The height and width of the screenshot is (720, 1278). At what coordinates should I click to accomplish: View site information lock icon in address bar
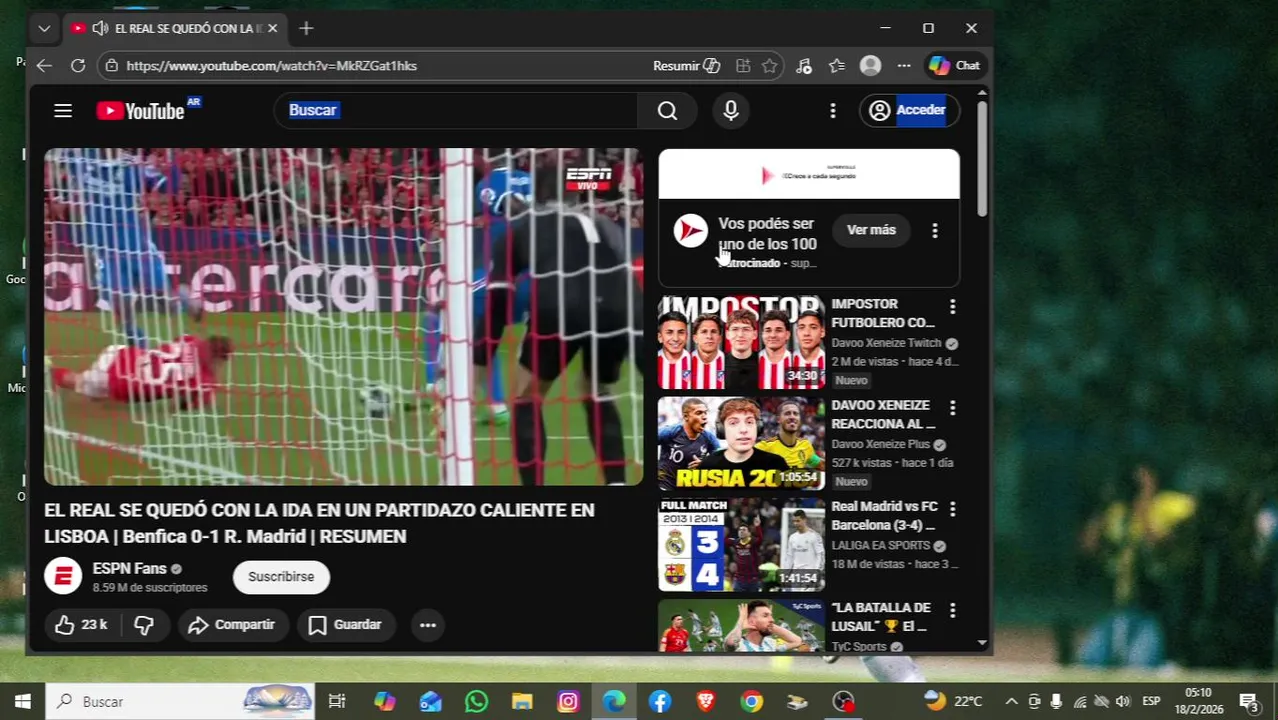coord(112,66)
